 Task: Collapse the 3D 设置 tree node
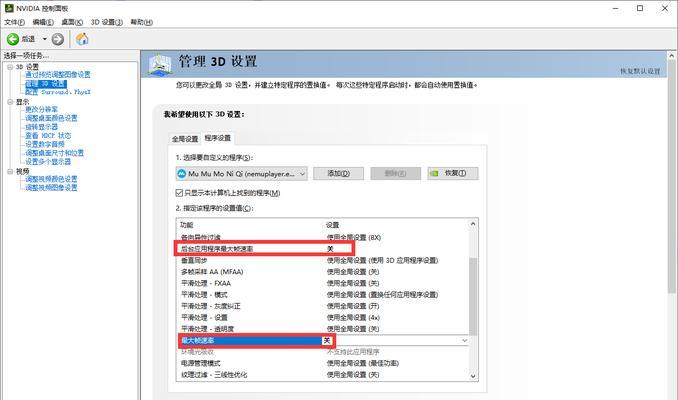coord(10,67)
